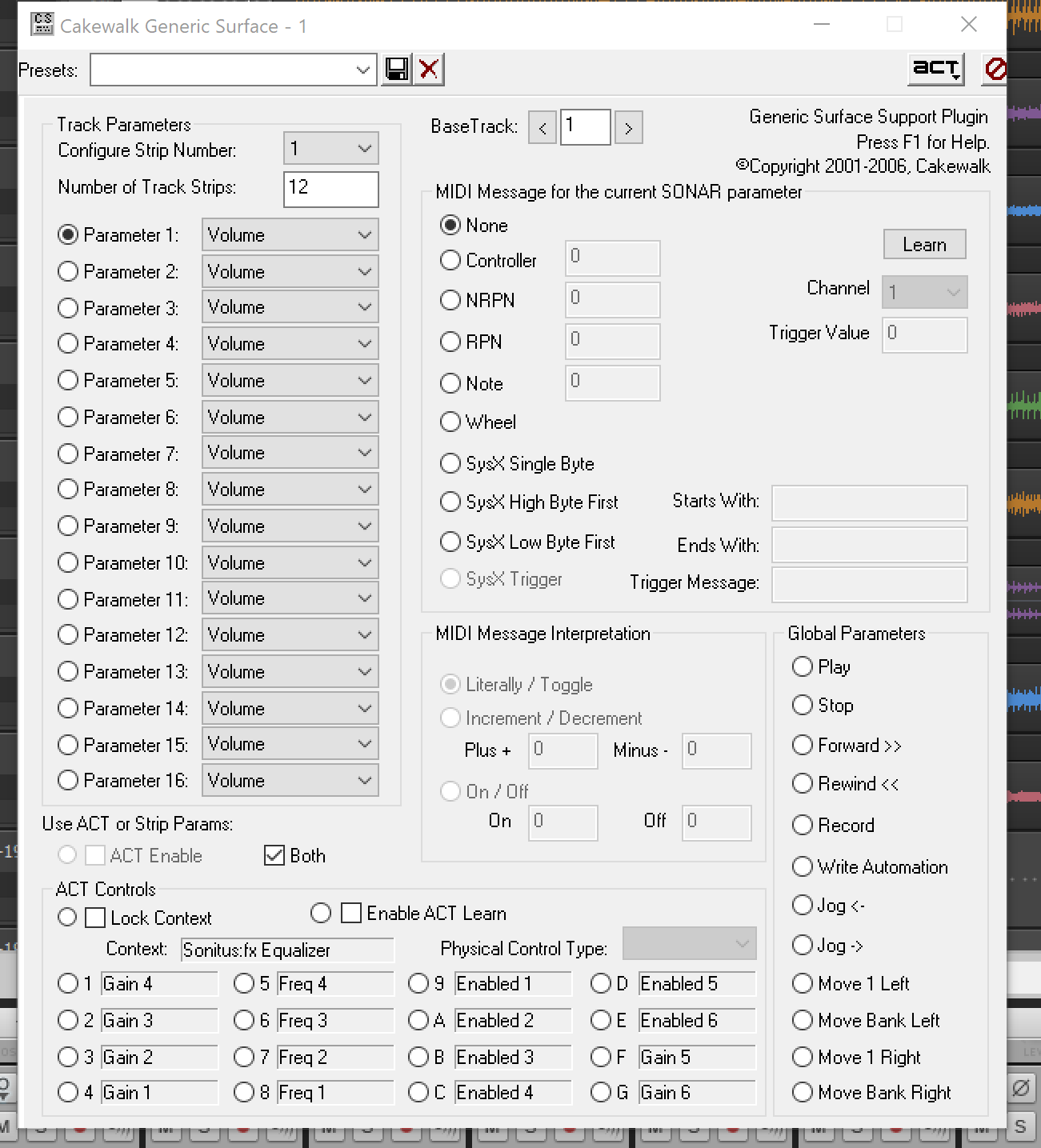Click the red circle-slash icon at top right

pos(995,69)
